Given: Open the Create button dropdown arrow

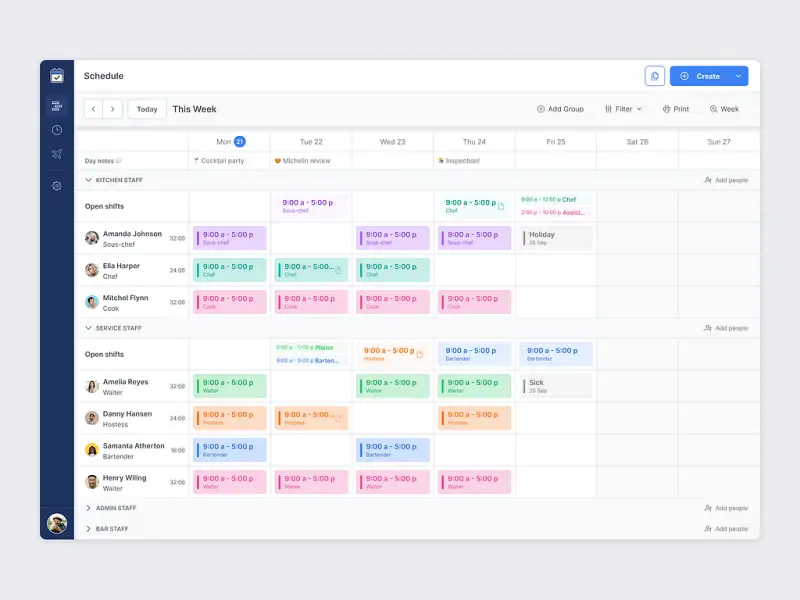Looking at the screenshot, I should tap(738, 76).
